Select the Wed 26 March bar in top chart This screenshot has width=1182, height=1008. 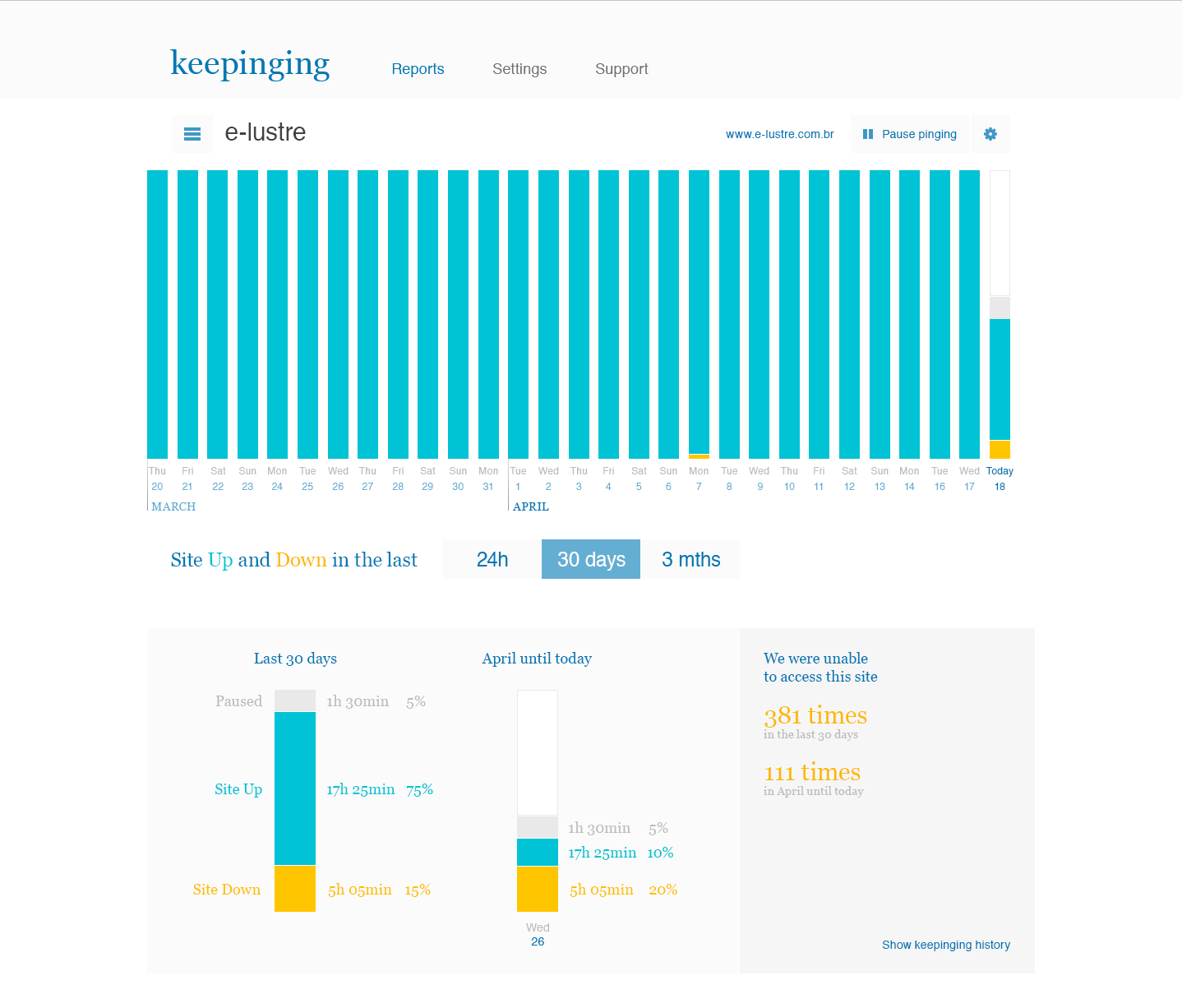pos(338,314)
